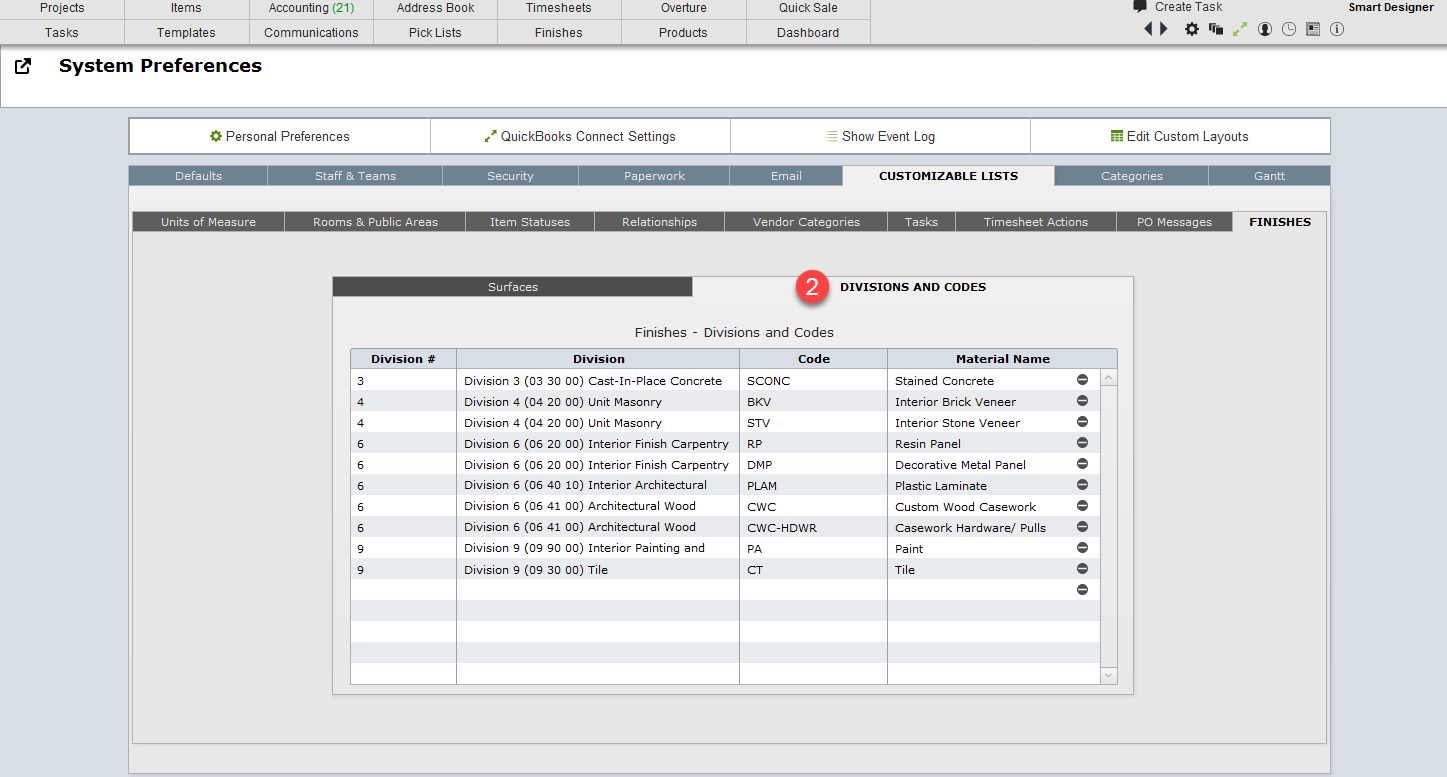Image resolution: width=1447 pixels, height=777 pixels.
Task: Remove the Stained Concrete row
Action: coord(1082,380)
